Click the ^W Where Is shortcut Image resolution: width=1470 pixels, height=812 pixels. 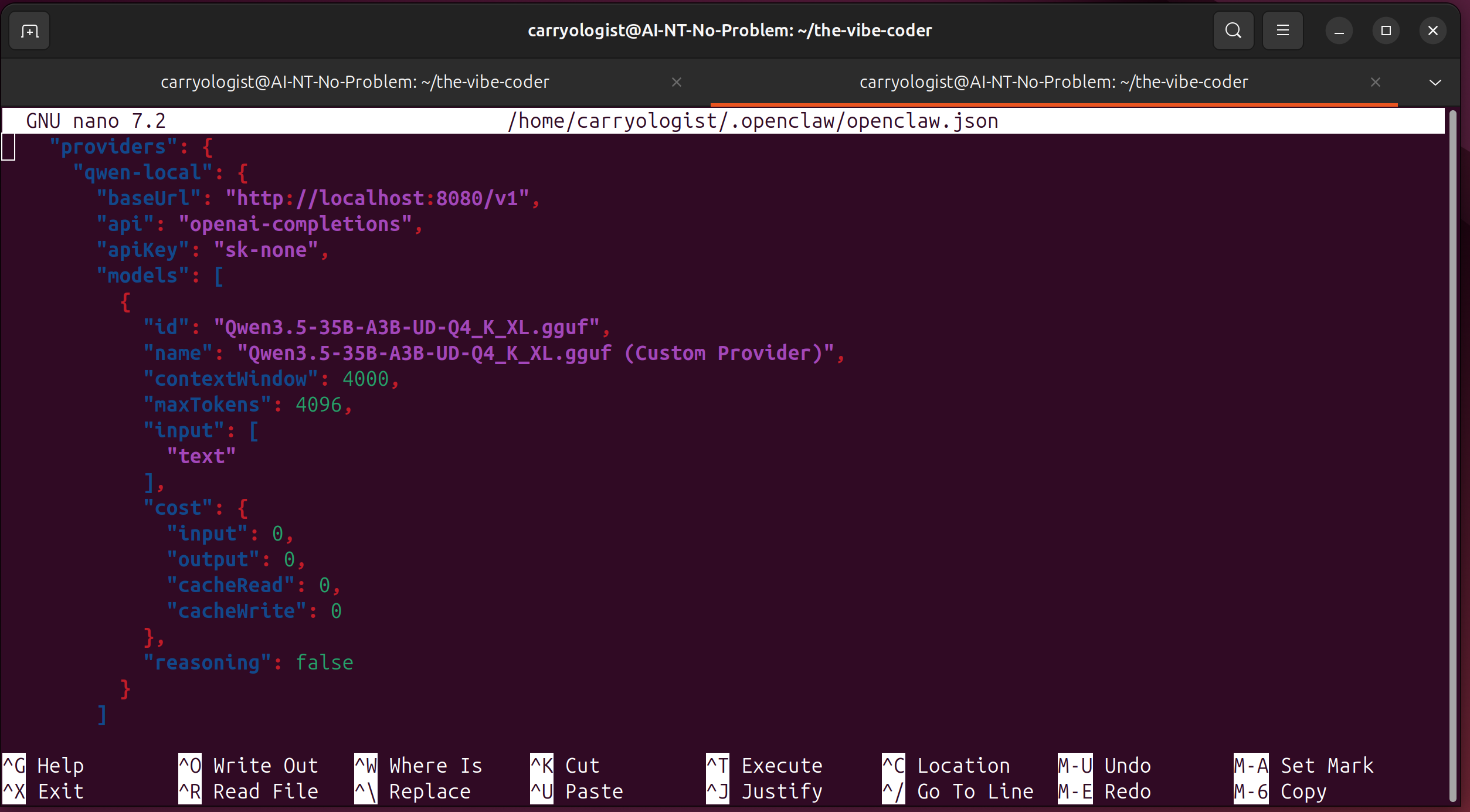[418, 765]
